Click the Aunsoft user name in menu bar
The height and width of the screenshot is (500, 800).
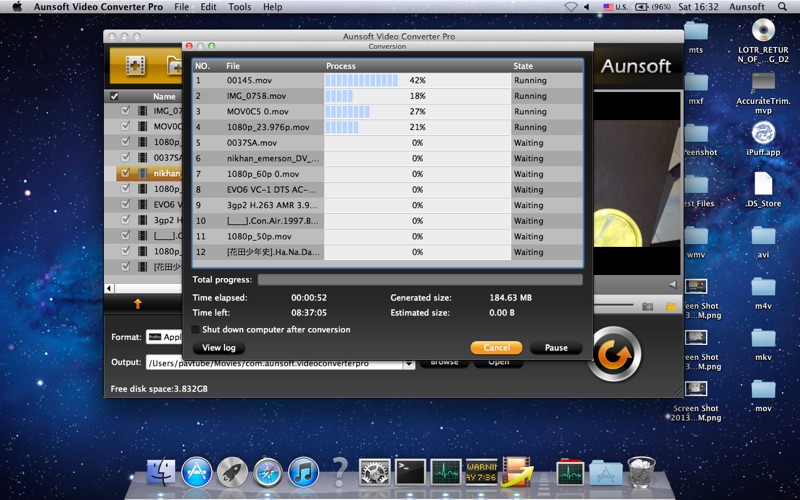tap(746, 7)
